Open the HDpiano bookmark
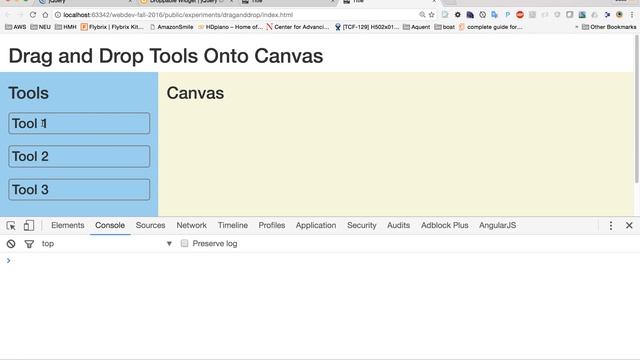 (230, 27)
